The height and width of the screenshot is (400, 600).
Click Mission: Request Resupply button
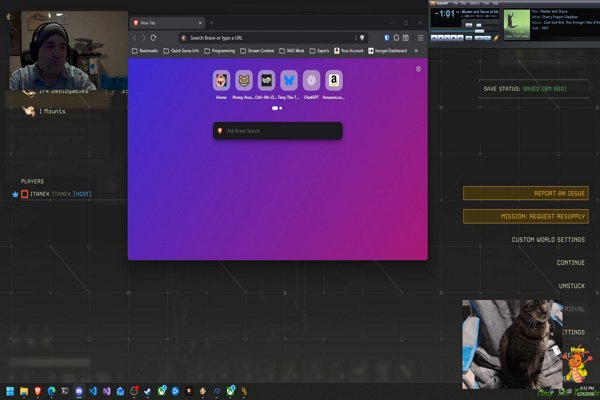coord(525,216)
